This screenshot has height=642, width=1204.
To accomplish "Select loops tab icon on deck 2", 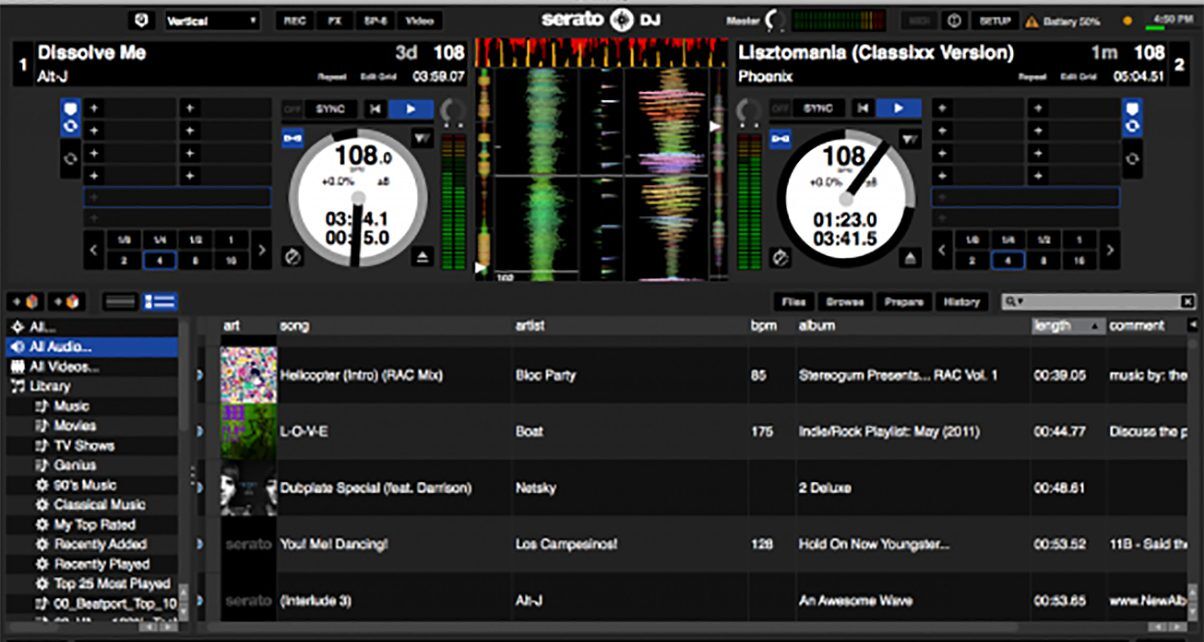I will coord(1132,158).
